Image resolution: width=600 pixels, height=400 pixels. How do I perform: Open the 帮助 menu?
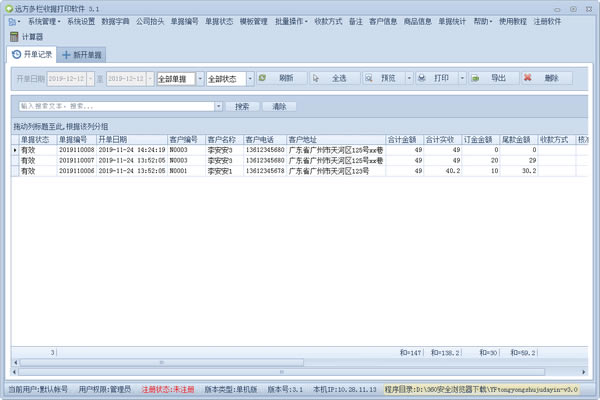point(483,21)
